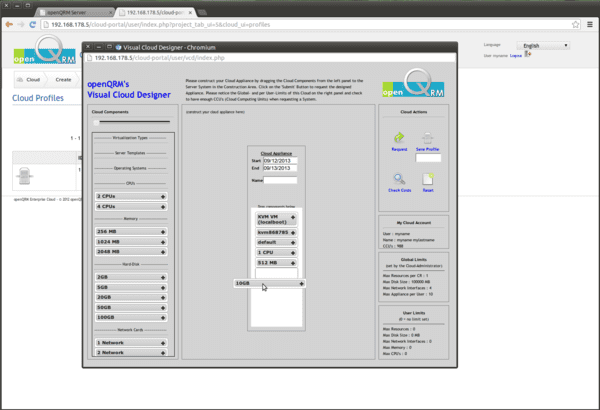600x410 pixels.
Task: Click the openQRM logo in the designer window
Action: [413, 83]
